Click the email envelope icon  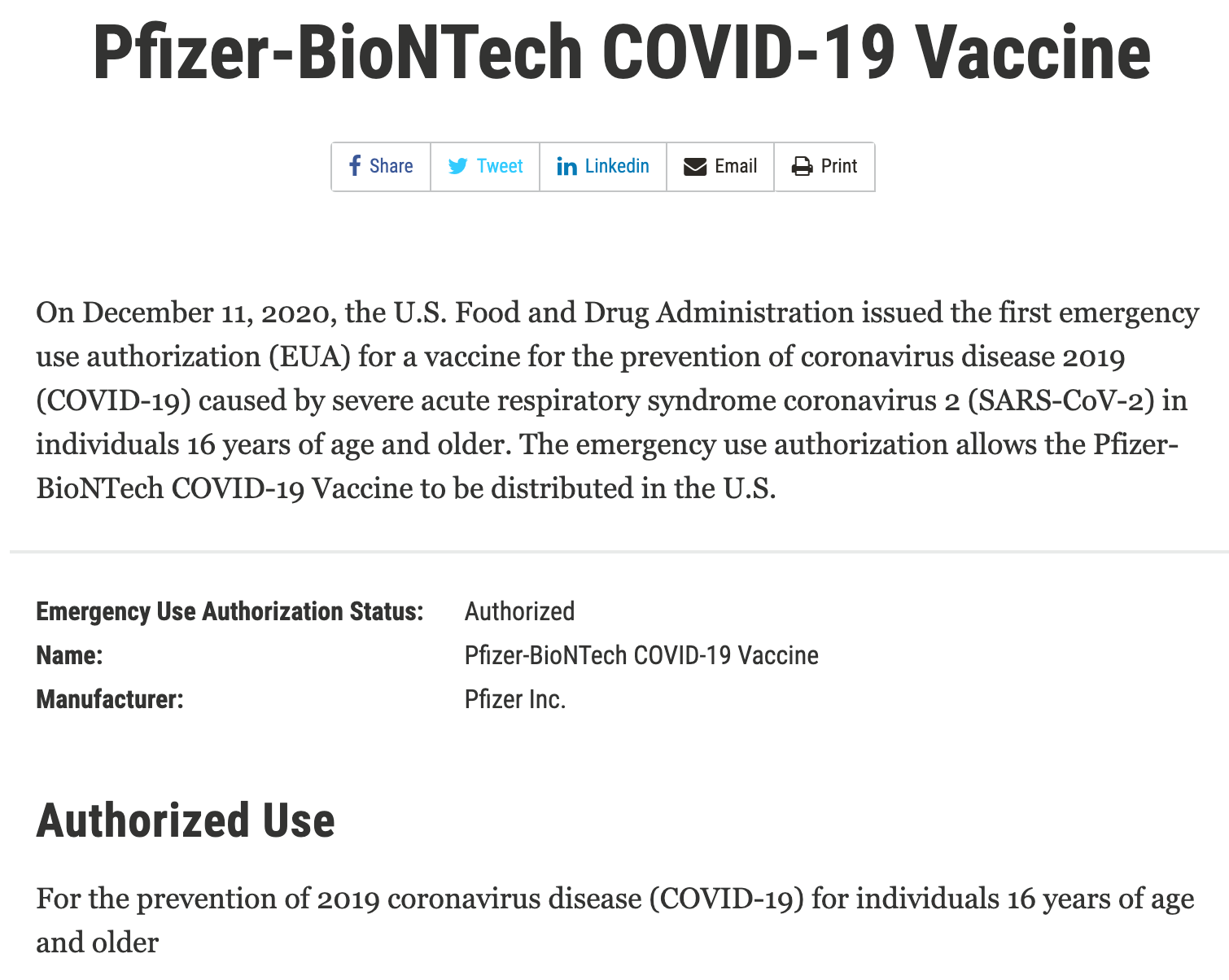[695, 167]
